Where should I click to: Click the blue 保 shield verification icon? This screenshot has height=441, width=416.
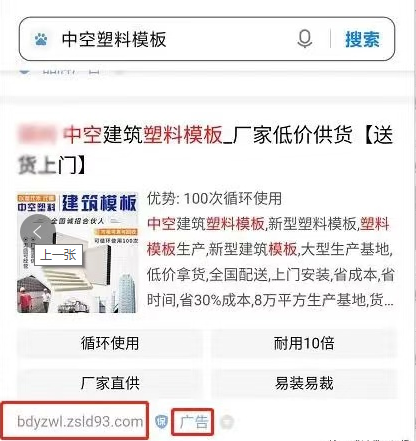(x=161, y=422)
